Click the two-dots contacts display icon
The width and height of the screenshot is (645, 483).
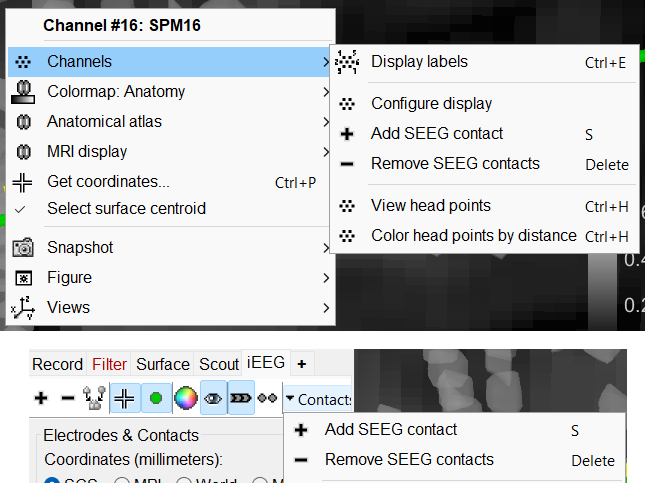click(x=267, y=398)
